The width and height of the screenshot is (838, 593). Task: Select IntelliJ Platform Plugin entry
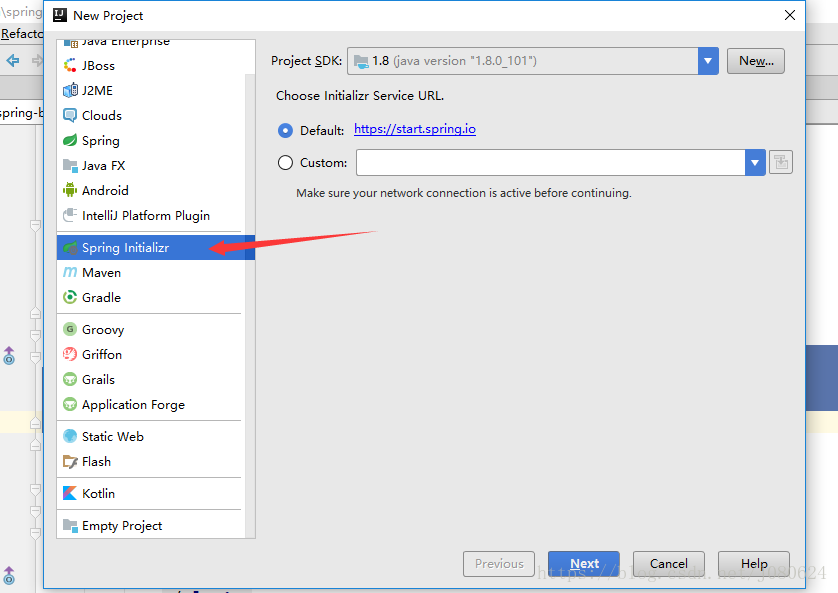point(156,215)
